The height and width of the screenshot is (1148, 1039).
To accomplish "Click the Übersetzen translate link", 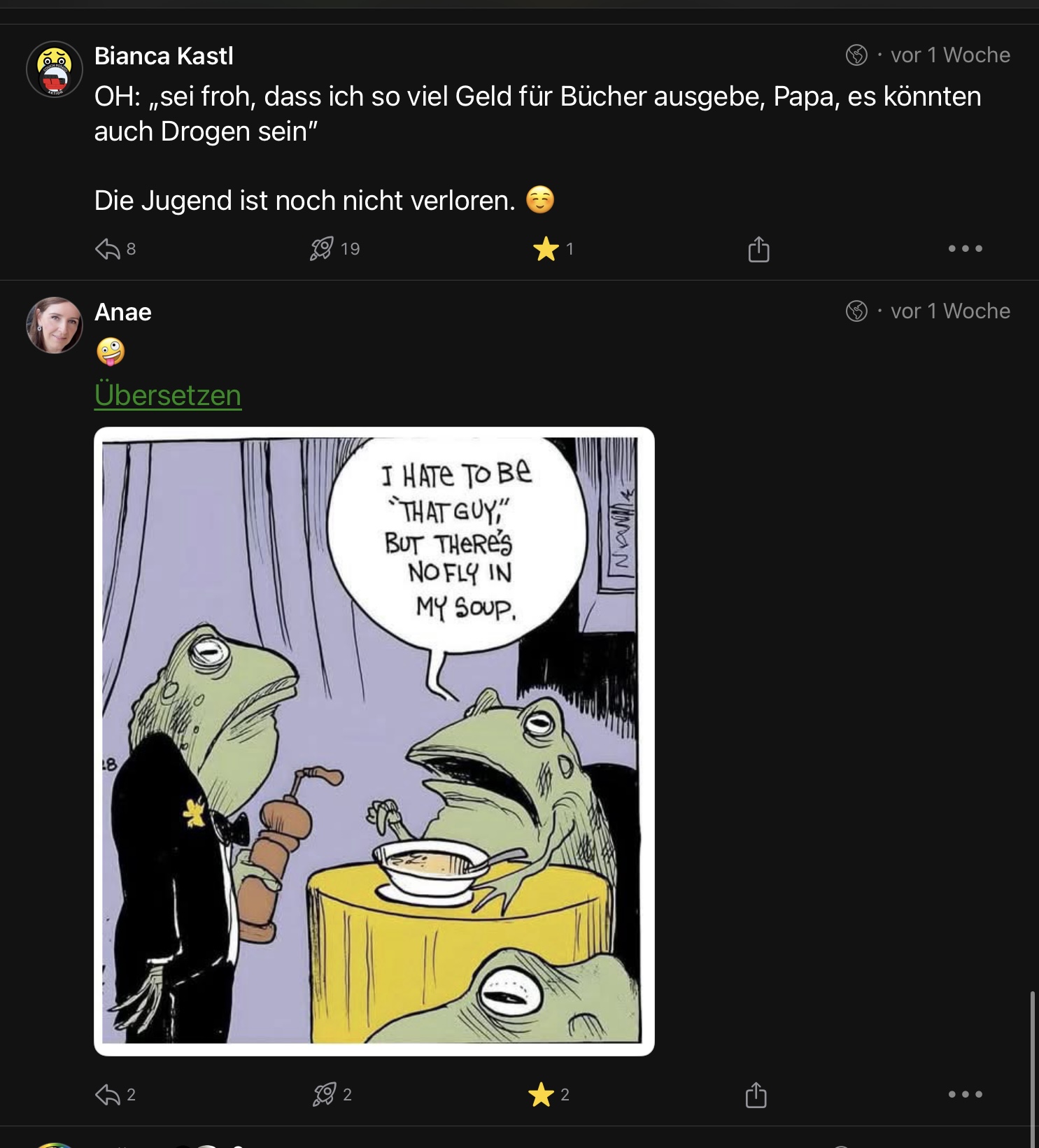I will coord(168,395).
